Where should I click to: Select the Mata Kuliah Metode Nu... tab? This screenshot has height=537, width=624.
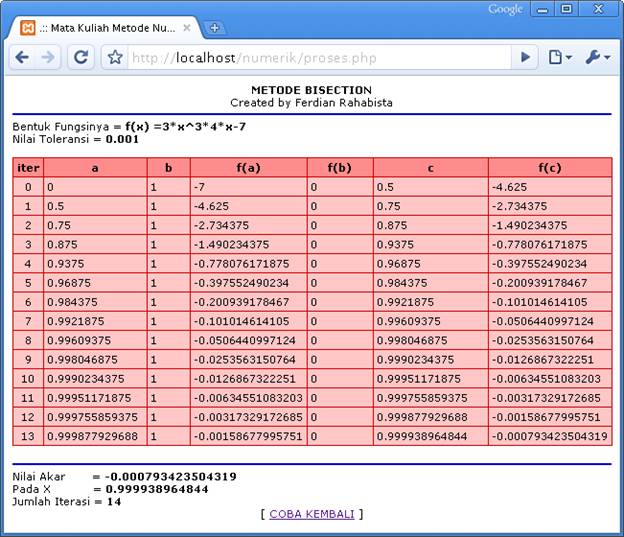click(x=105, y=28)
